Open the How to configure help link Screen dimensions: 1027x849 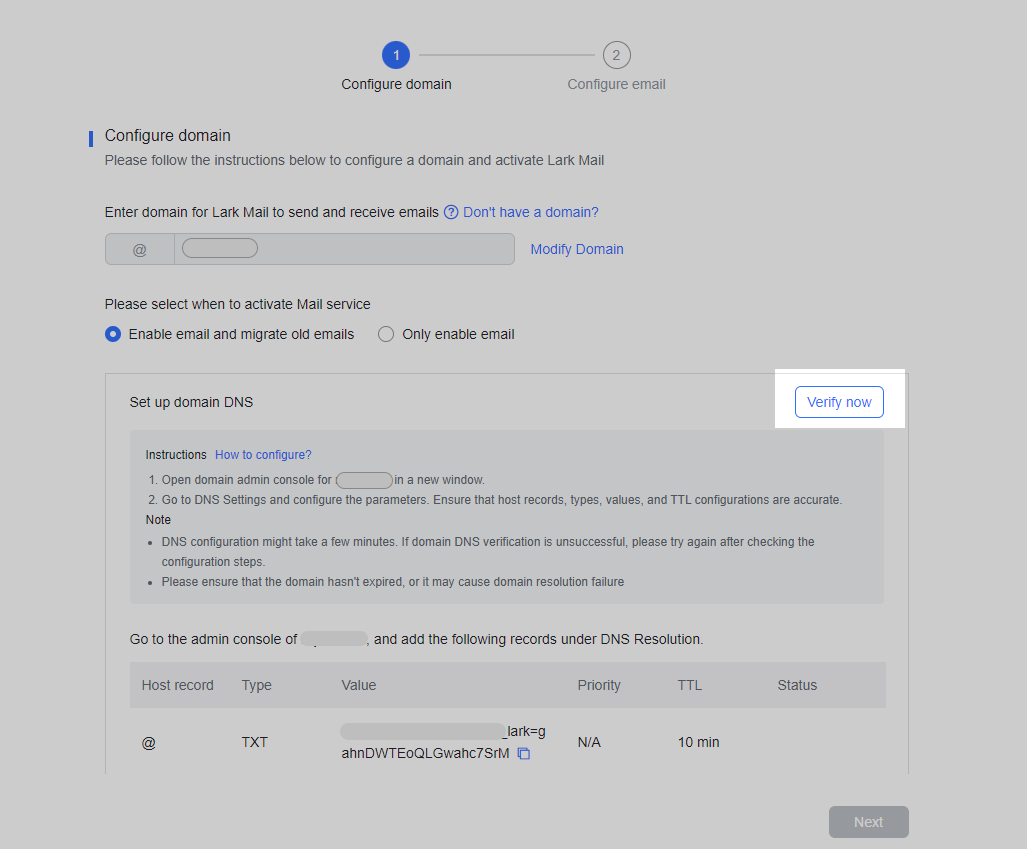click(x=263, y=454)
